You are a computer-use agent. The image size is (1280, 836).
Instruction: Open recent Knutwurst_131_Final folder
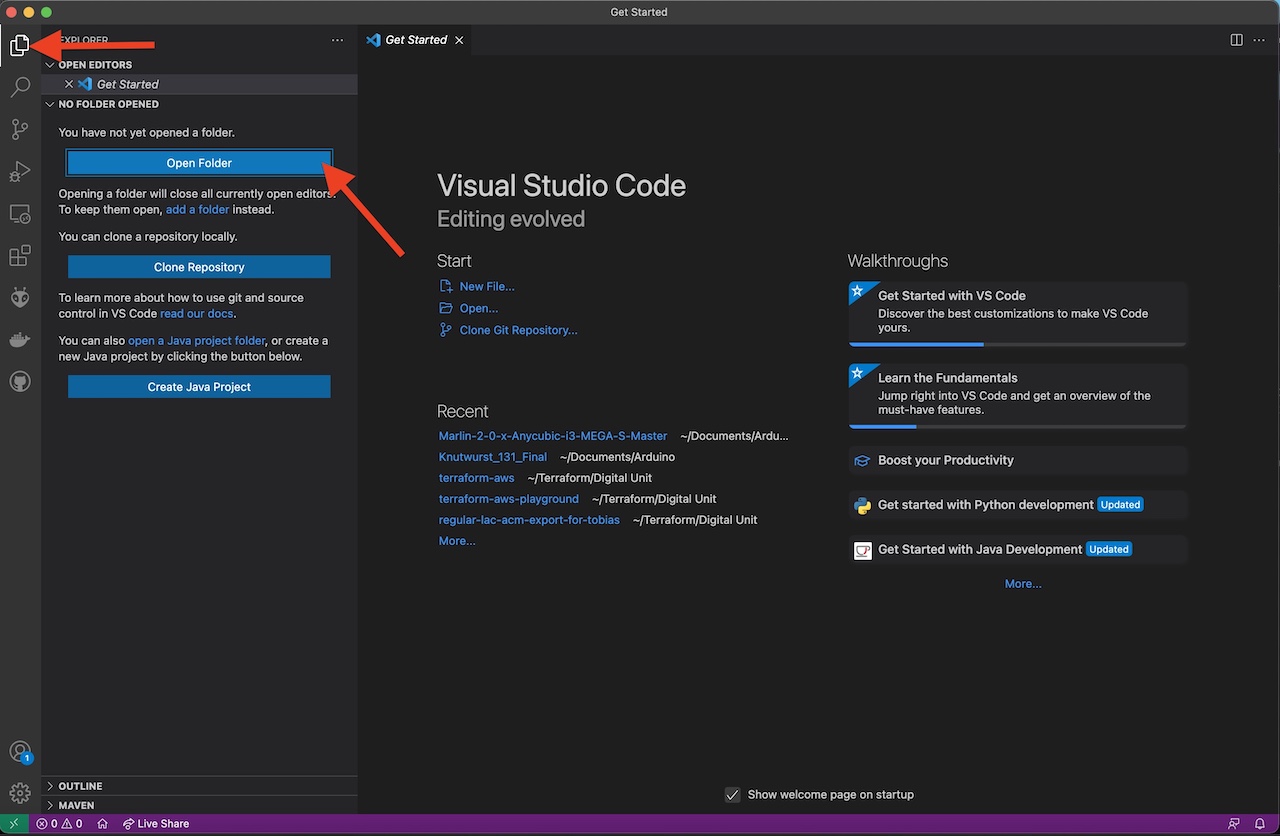493,457
